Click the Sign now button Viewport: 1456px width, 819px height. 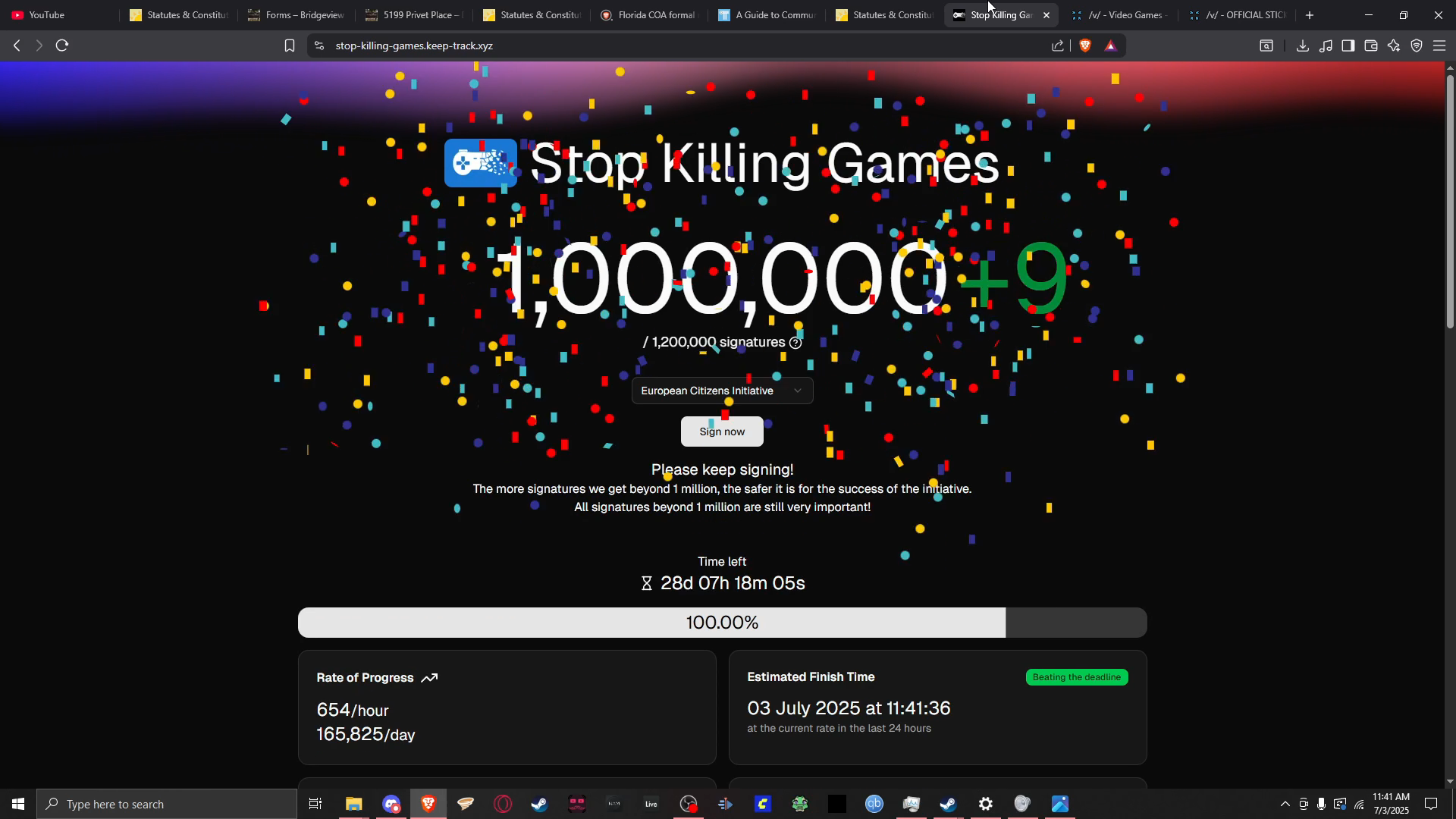[x=722, y=431]
